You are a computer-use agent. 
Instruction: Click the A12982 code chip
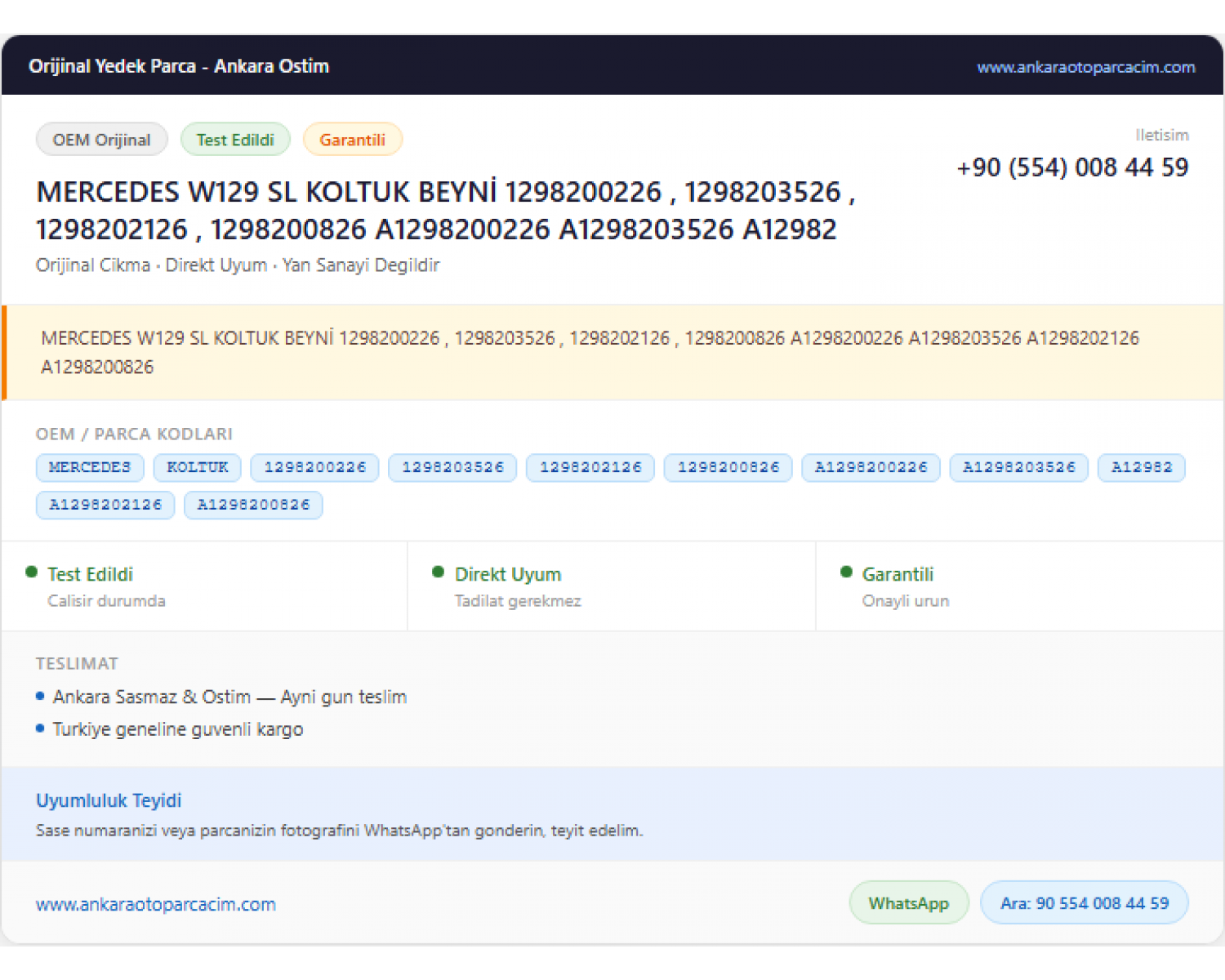coord(1142,467)
